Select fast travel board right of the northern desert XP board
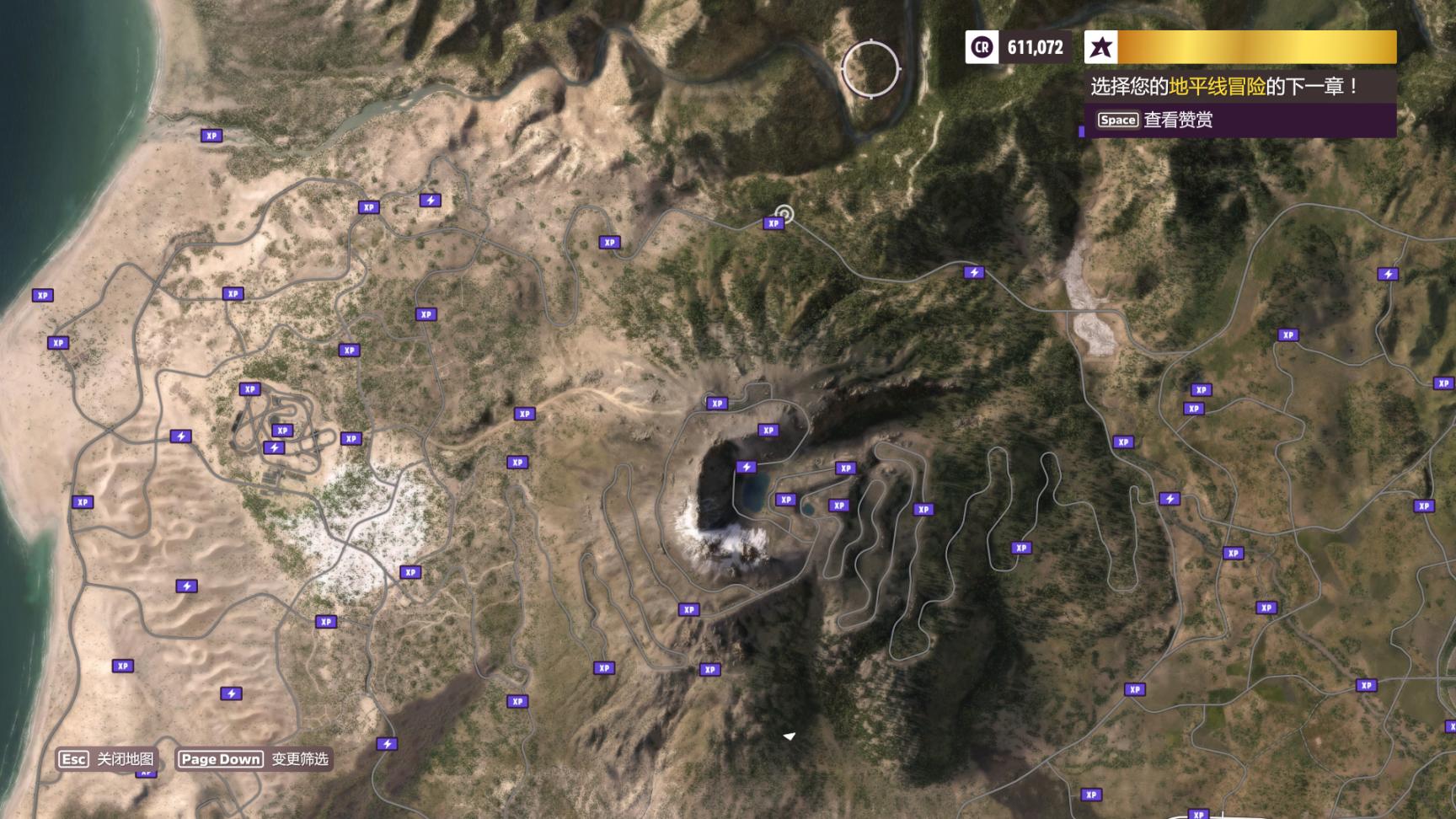This screenshot has height=819, width=1456. (x=430, y=201)
